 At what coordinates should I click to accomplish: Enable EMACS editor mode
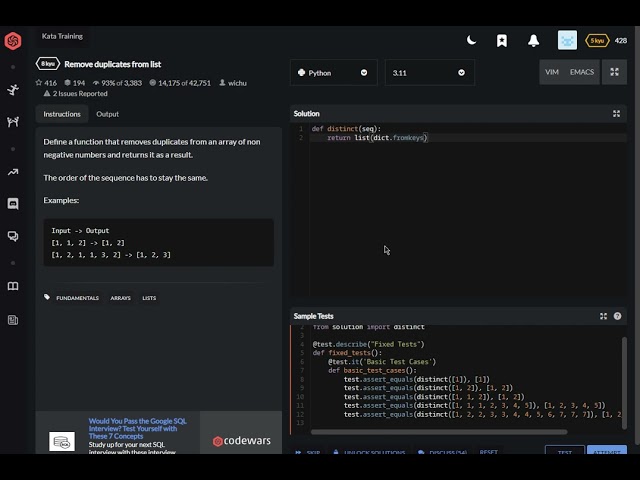[582, 72]
